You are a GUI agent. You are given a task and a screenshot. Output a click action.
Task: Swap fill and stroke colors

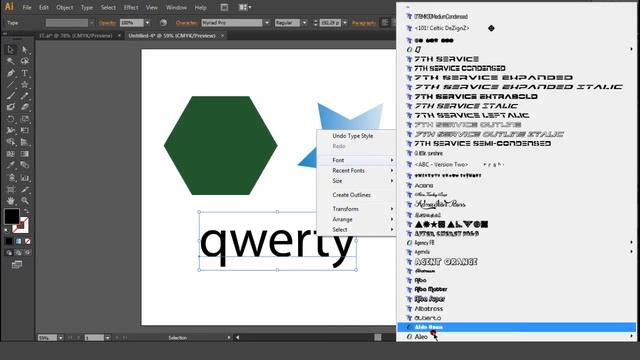point(27,211)
